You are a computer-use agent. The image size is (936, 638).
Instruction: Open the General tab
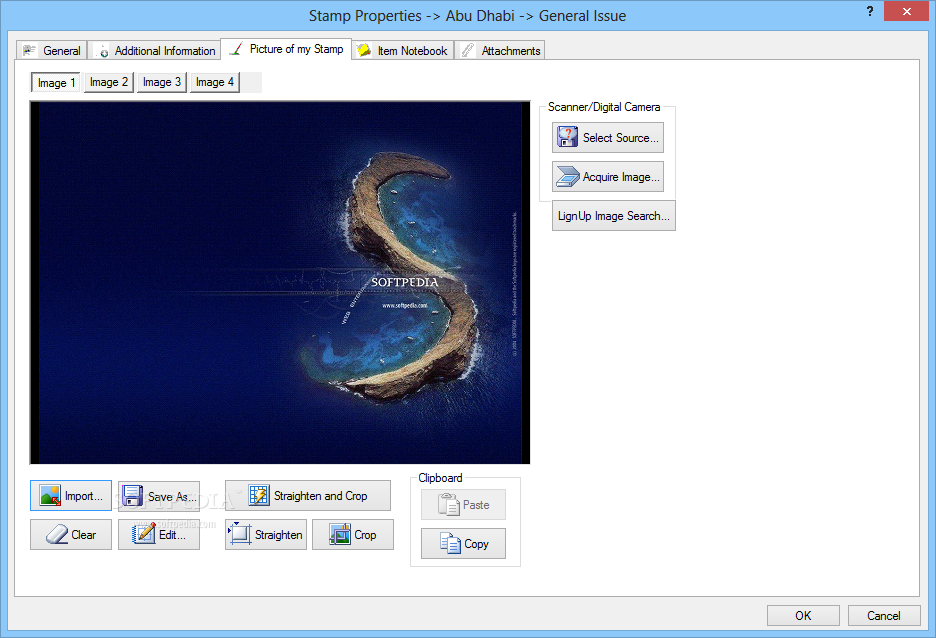(53, 51)
